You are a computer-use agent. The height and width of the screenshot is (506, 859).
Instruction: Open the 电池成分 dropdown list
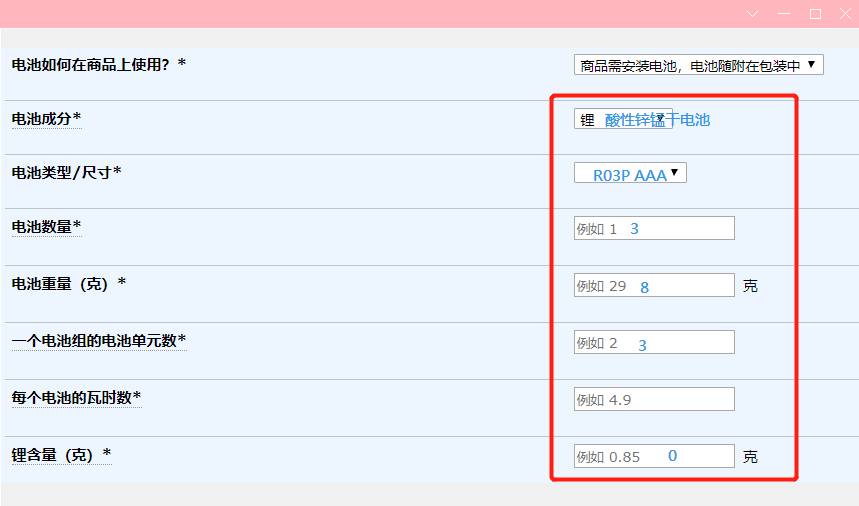coord(623,119)
